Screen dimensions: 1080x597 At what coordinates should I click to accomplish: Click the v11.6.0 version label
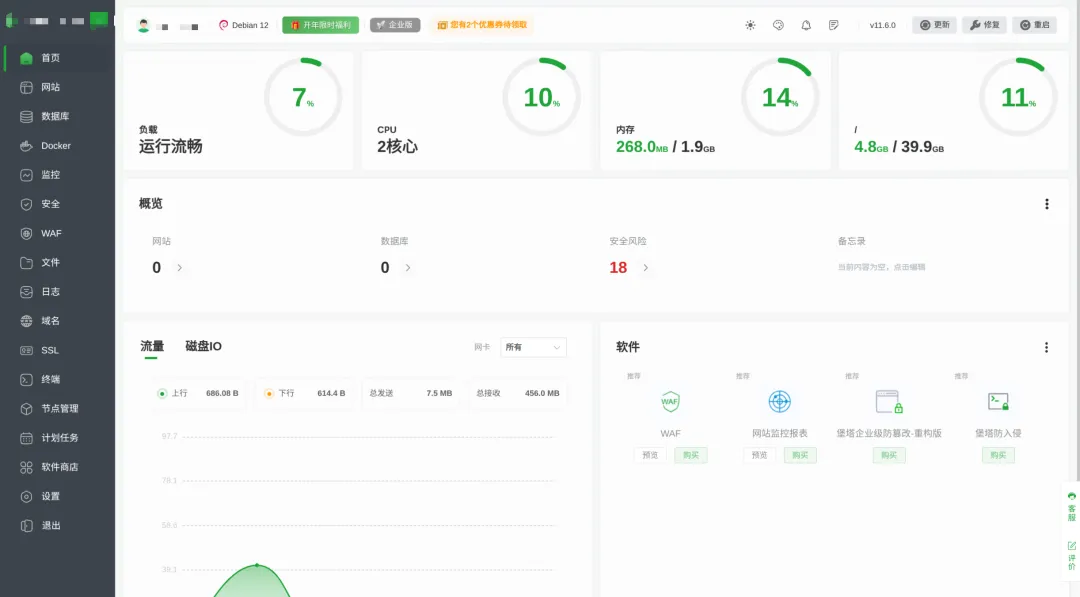click(x=882, y=25)
